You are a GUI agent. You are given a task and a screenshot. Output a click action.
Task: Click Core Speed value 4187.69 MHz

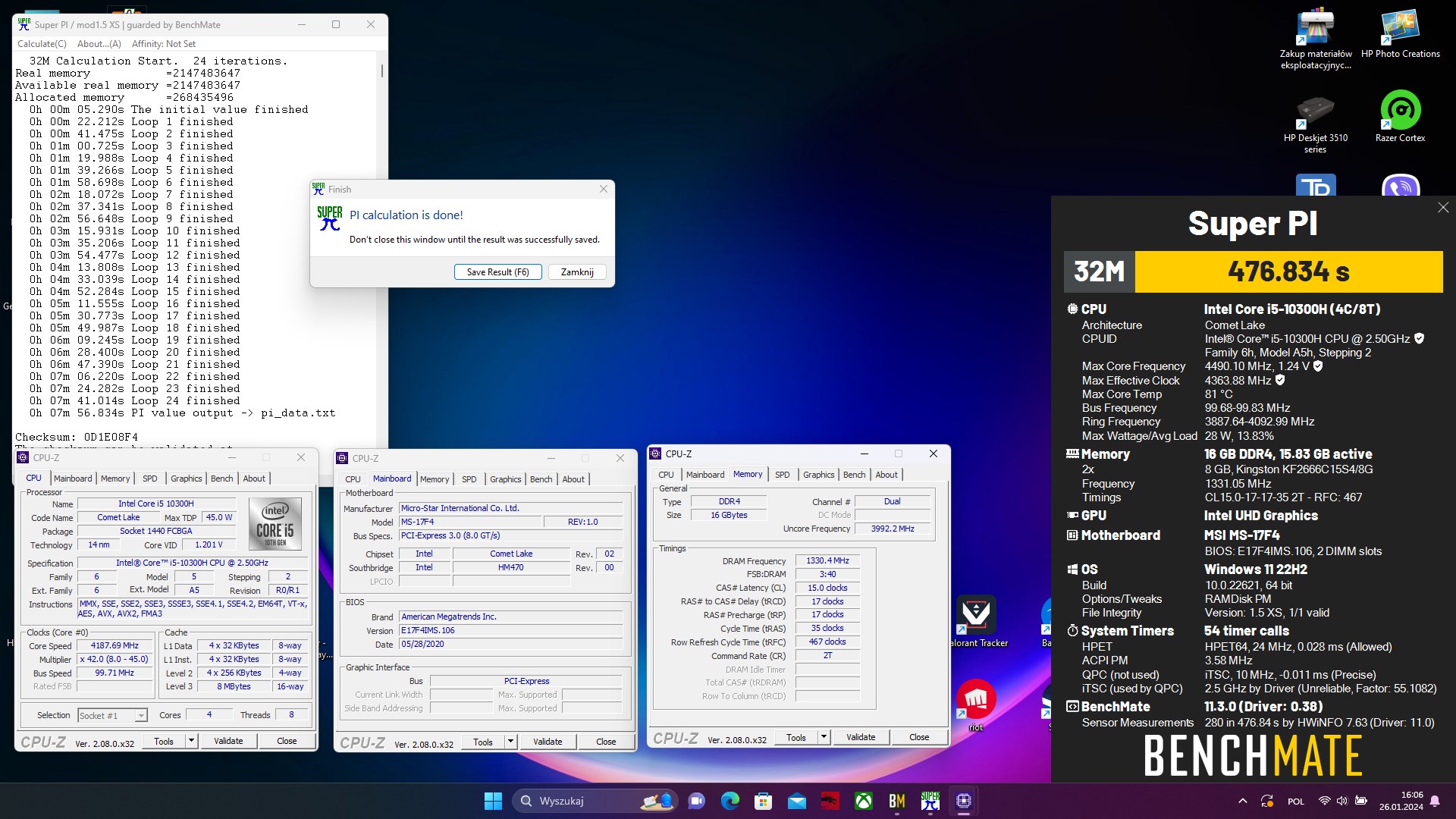click(115, 646)
